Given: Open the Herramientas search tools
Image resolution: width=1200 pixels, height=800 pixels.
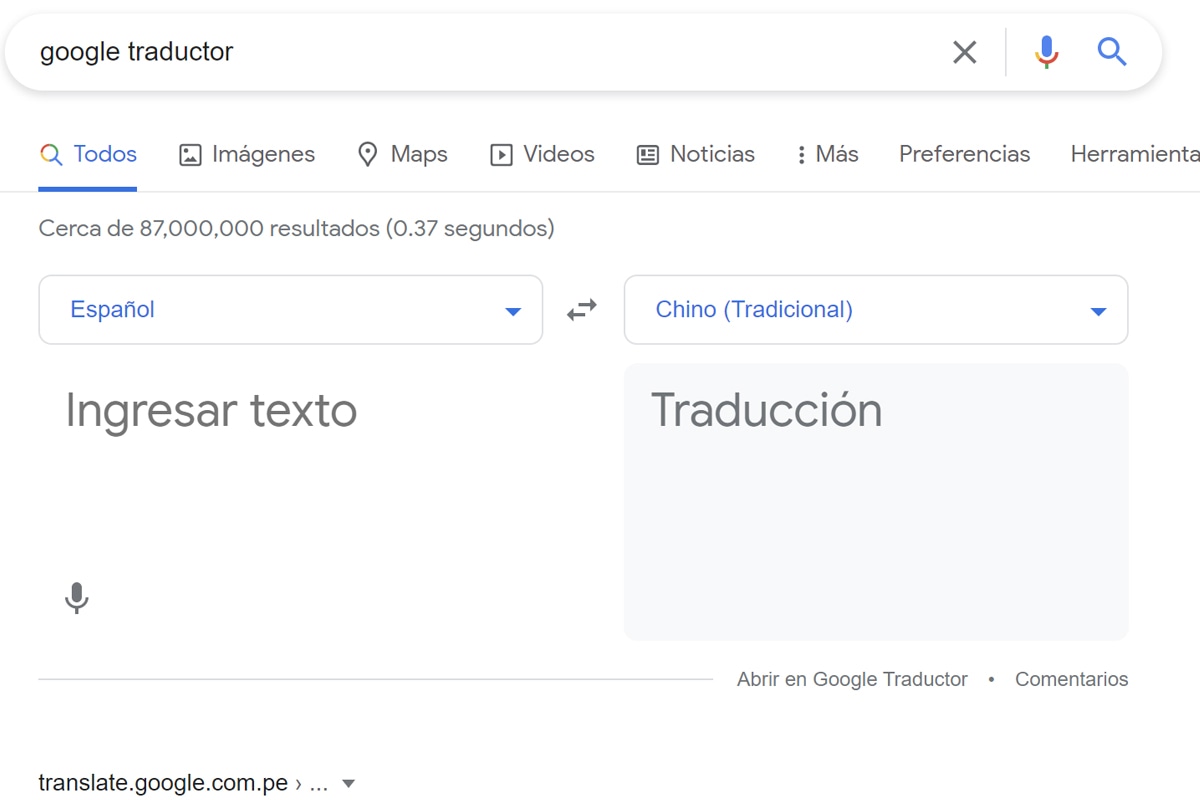Looking at the screenshot, I should click(1134, 155).
